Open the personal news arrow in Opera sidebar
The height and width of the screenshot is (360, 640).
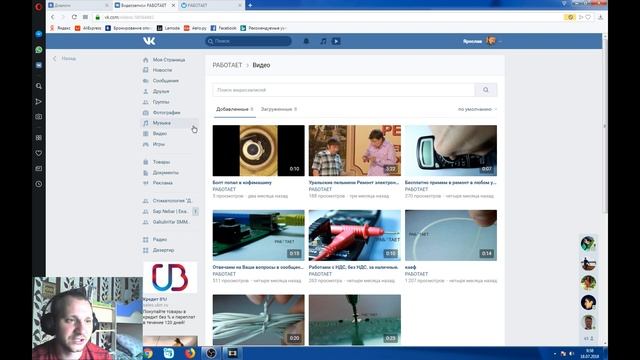coord(39,101)
